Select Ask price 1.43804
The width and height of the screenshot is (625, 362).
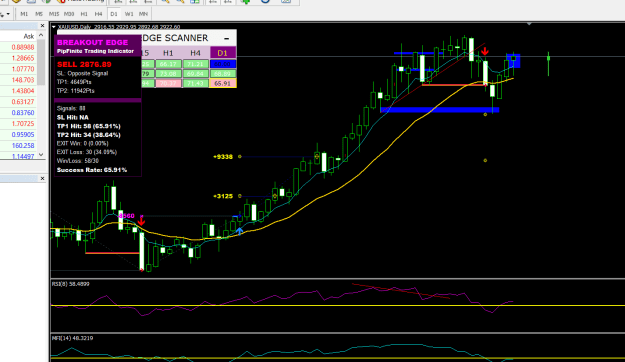(x=23, y=91)
